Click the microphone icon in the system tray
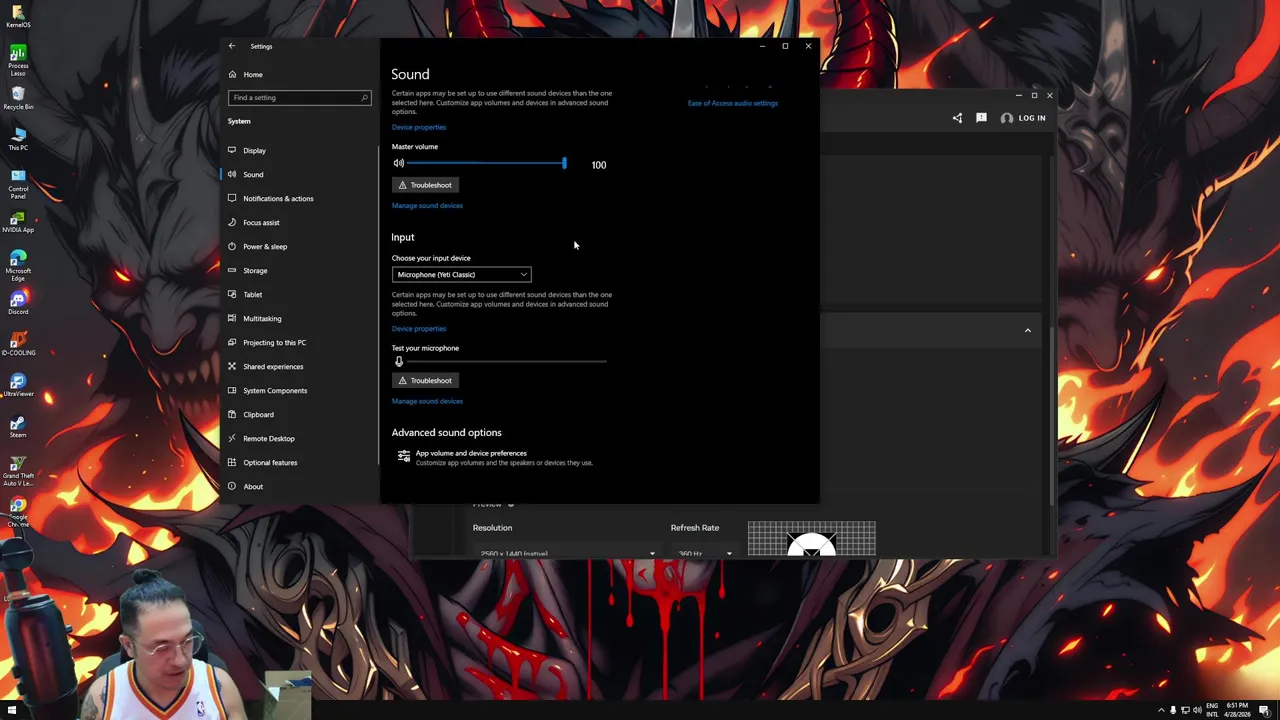The width and height of the screenshot is (1280, 720). coord(1173,710)
